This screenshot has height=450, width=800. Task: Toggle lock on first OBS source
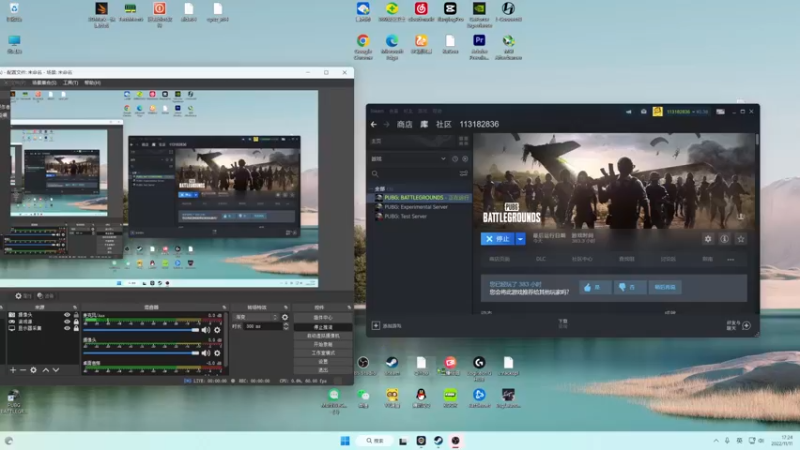76,315
